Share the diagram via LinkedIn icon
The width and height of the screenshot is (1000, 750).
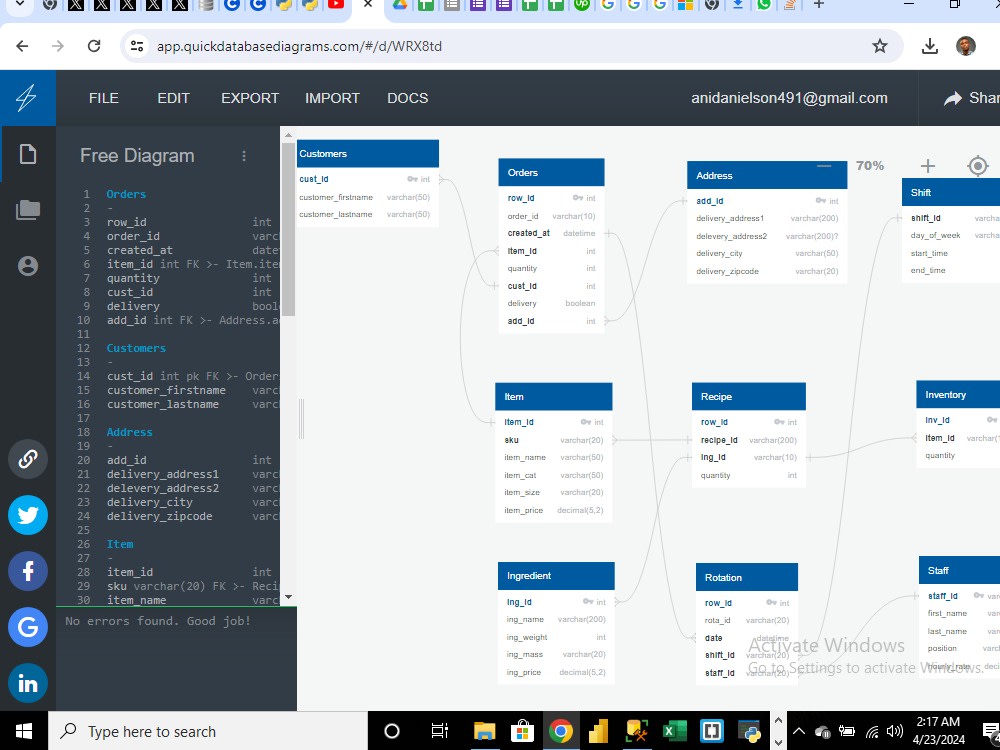pyautogui.click(x=27, y=683)
